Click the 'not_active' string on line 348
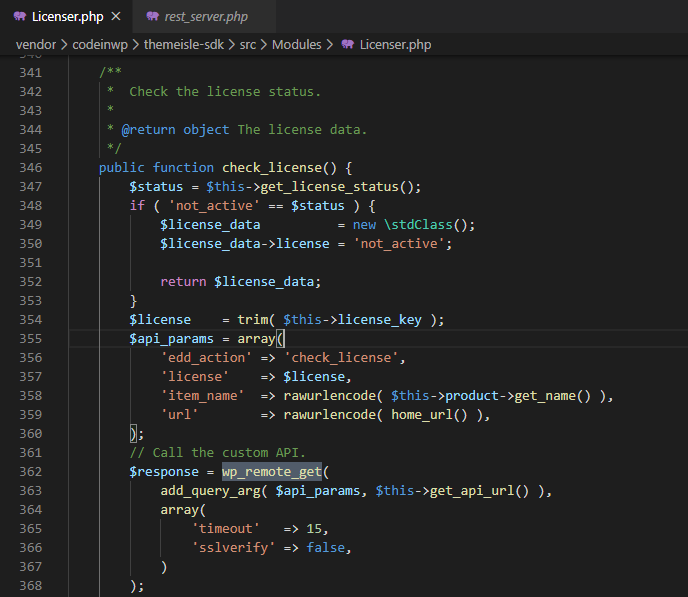688x597 pixels. click(x=214, y=206)
